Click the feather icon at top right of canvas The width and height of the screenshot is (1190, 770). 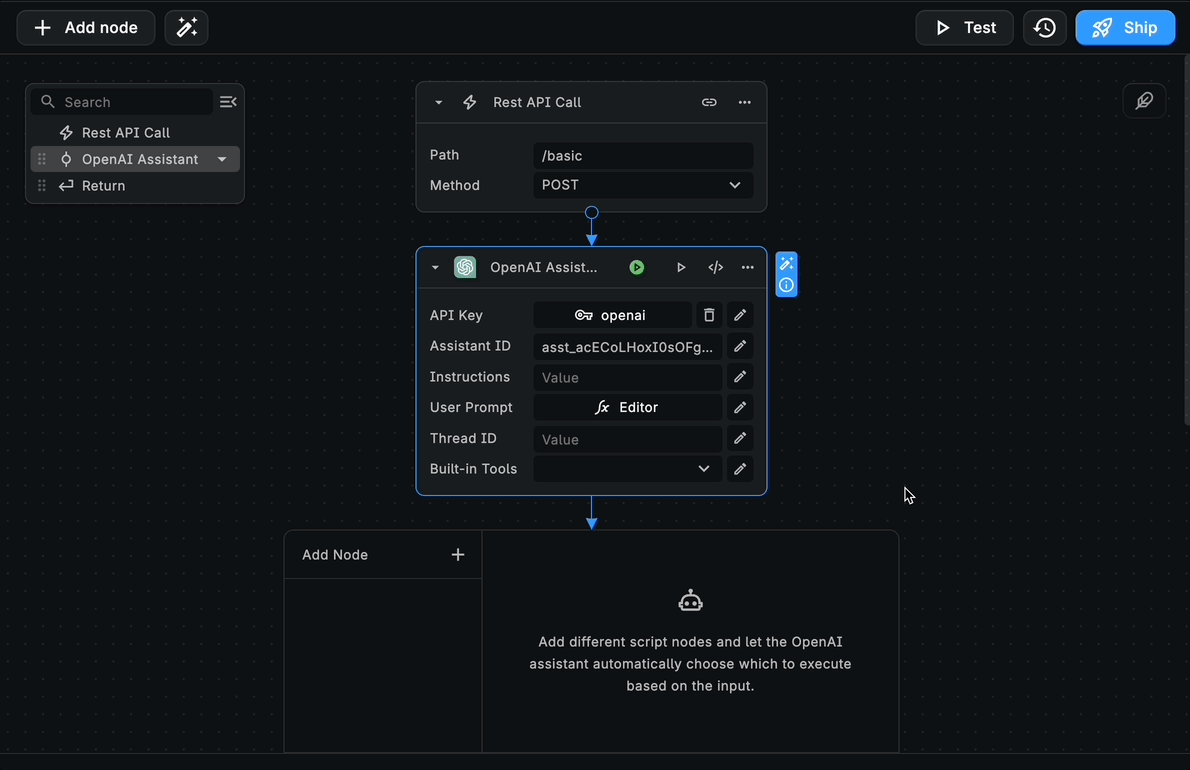coord(1144,101)
